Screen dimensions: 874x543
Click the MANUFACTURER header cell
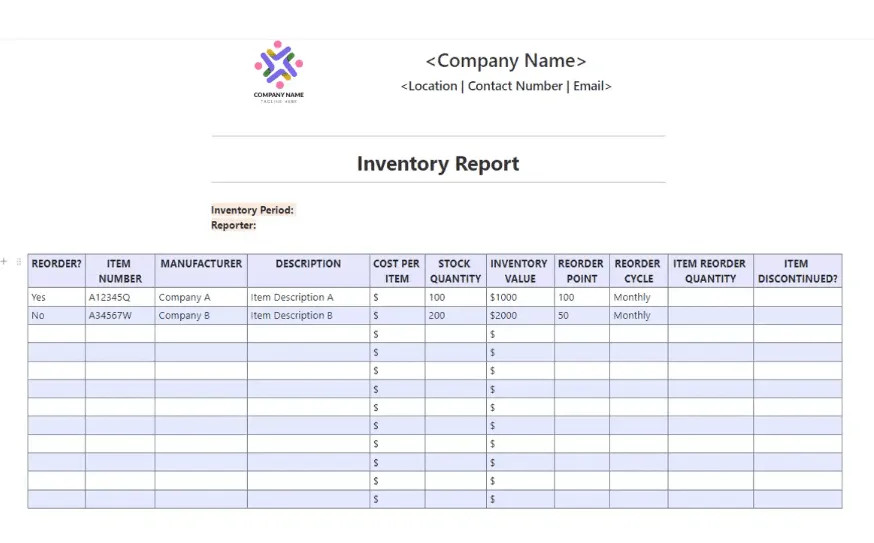[201, 271]
